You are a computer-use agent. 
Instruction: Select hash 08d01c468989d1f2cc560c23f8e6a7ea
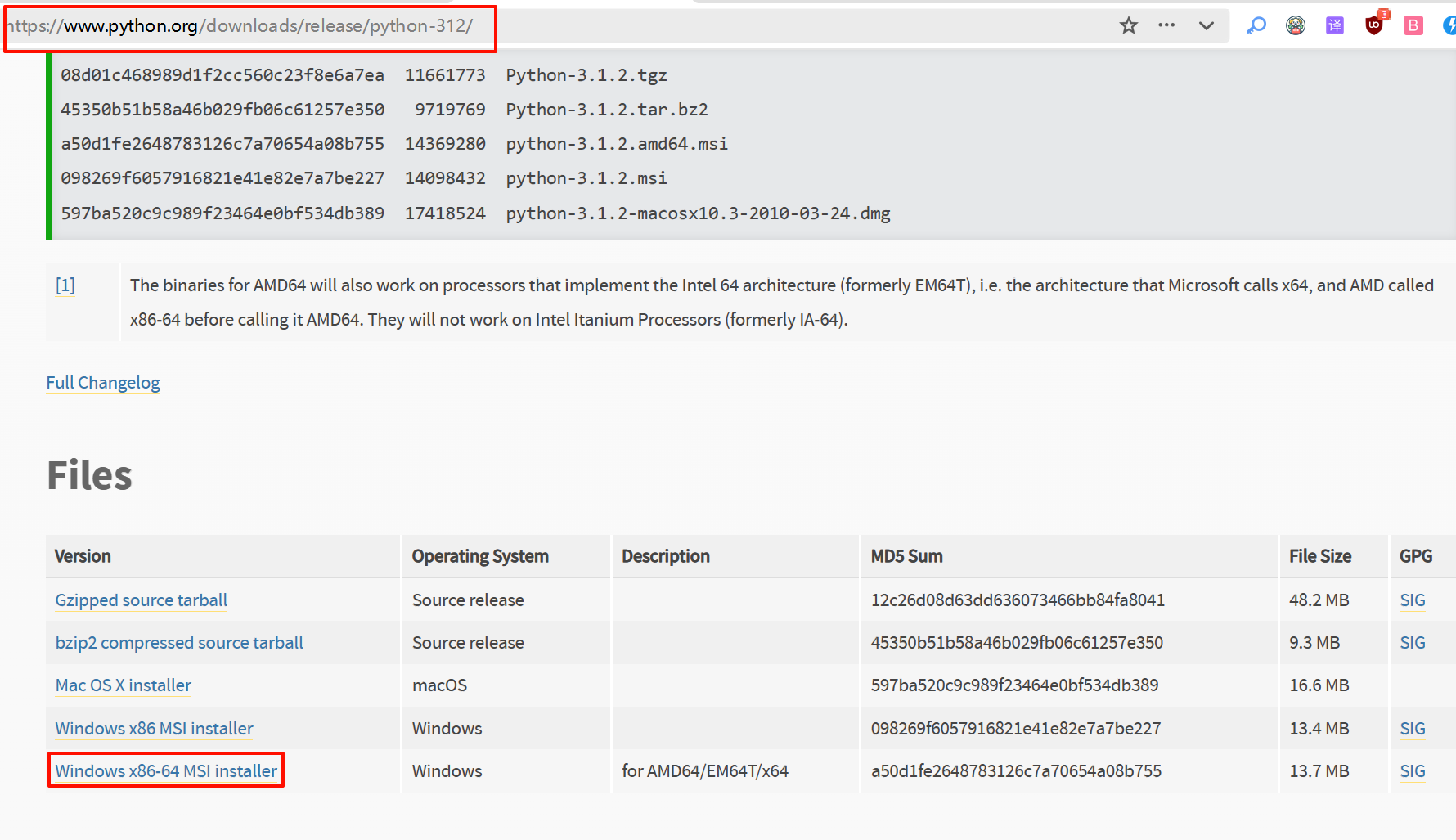click(x=222, y=75)
